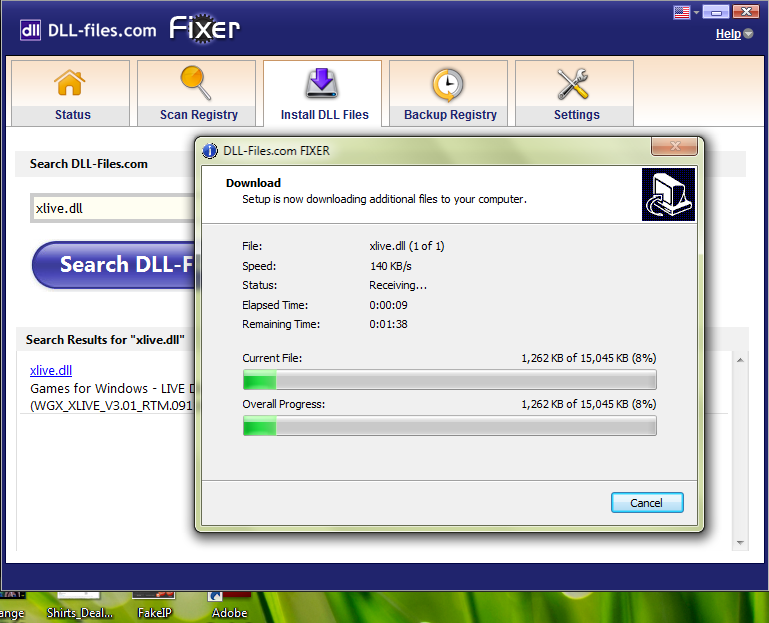Open the Help link
The width and height of the screenshot is (769, 623).
728,34
